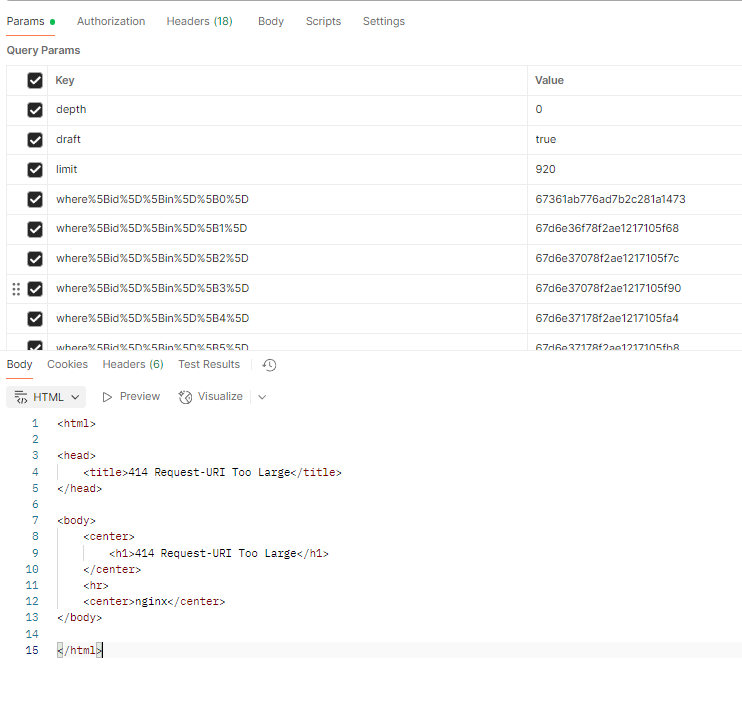The height and width of the screenshot is (704, 742).
Task: Click the Value column header
Action: coord(549,80)
